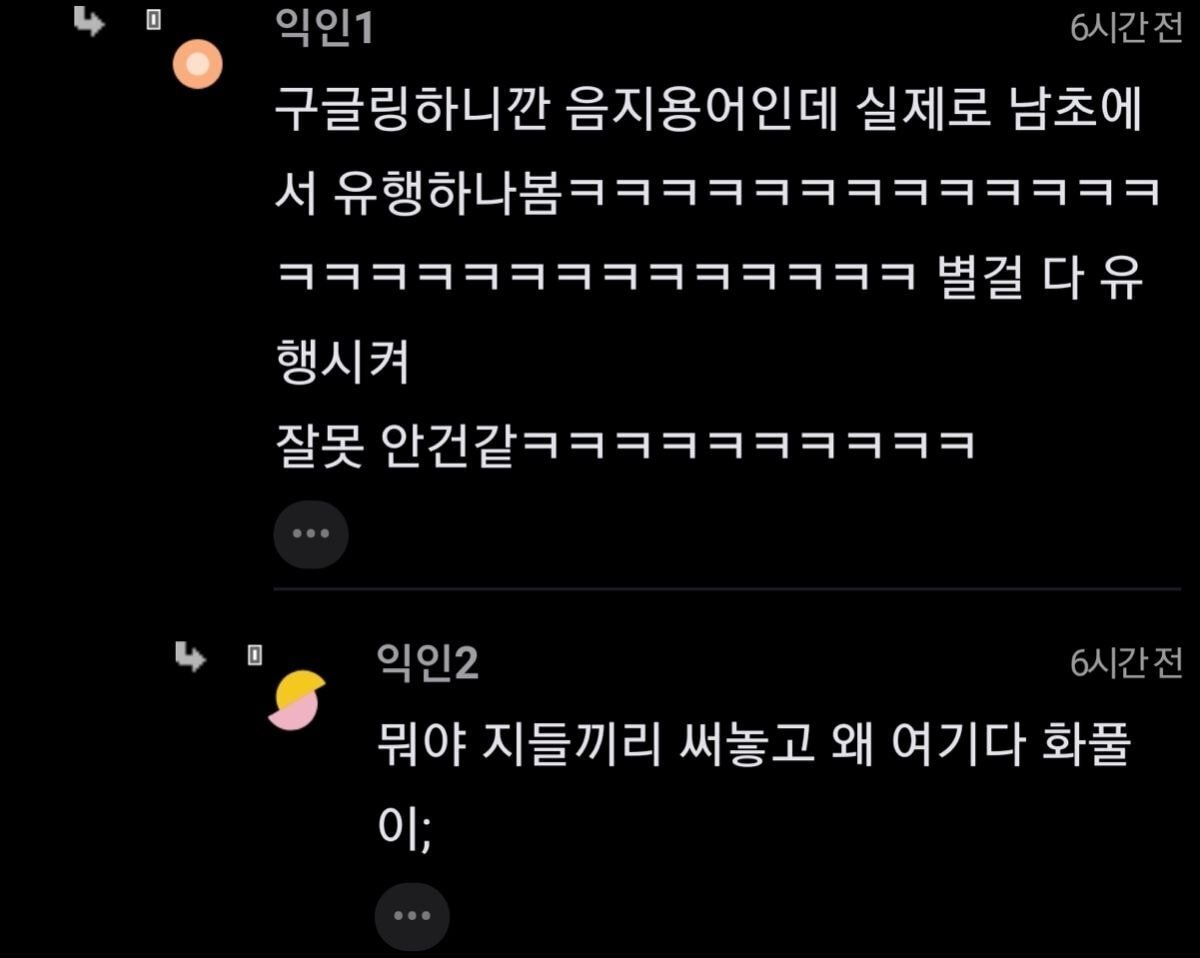Open the three-dot menu under 익인2's comment
Screen dimensions: 1200x958
coord(412,916)
